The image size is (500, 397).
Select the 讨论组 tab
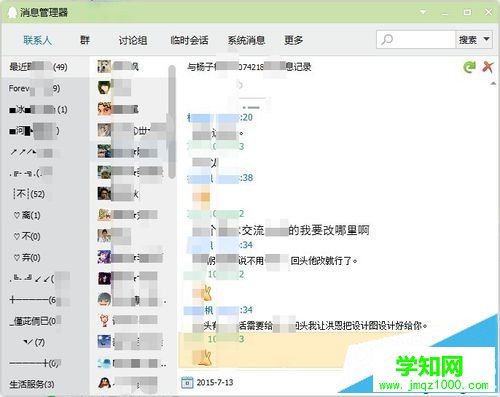[x=133, y=40]
